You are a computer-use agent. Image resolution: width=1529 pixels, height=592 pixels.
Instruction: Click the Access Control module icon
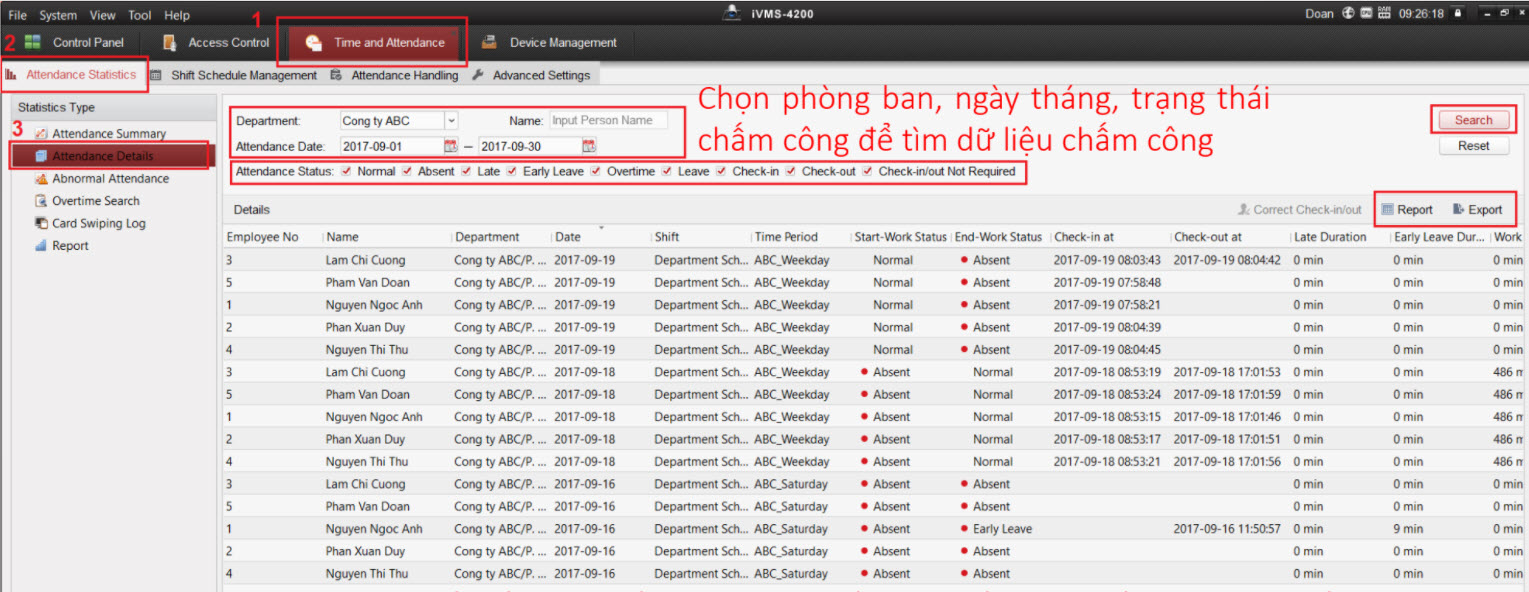pos(169,42)
